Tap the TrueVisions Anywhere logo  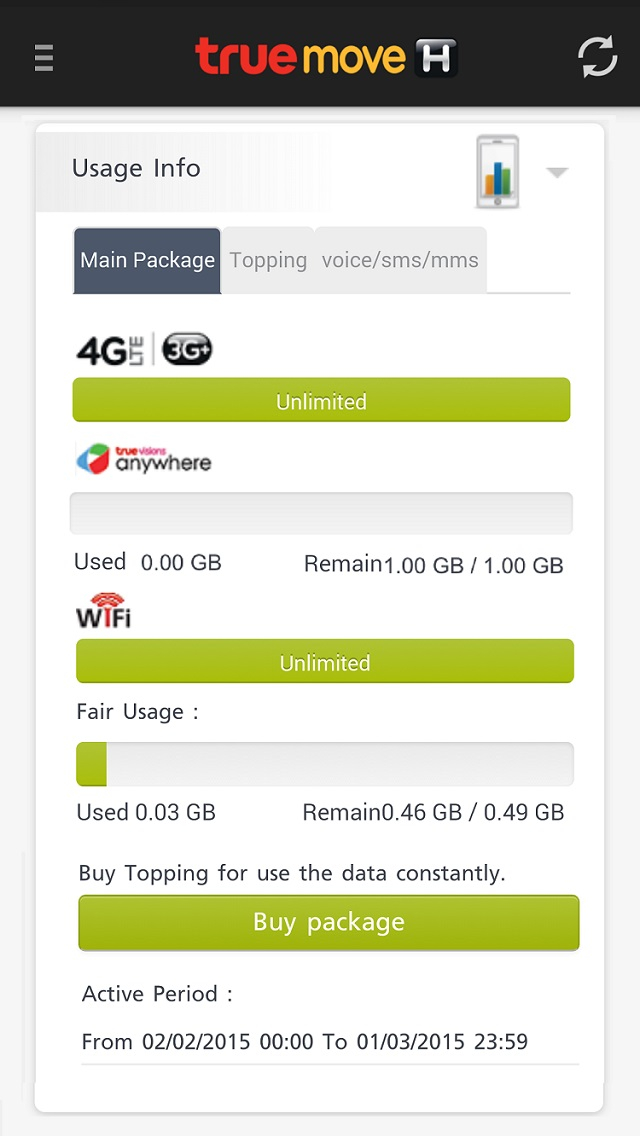tap(144, 459)
